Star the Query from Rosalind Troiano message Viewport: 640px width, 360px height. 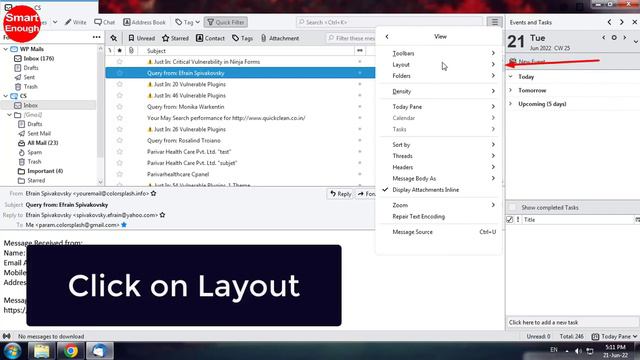pos(120,140)
